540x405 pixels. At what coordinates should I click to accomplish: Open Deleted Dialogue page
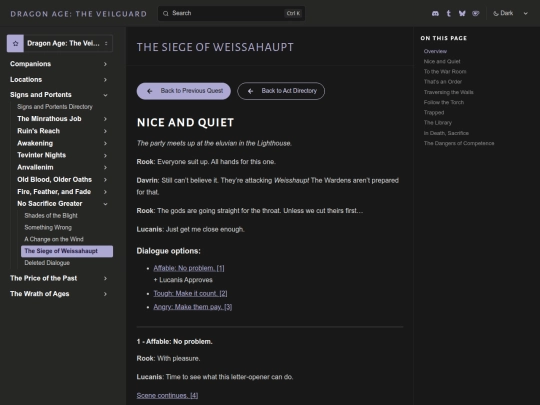pos(47,263)
